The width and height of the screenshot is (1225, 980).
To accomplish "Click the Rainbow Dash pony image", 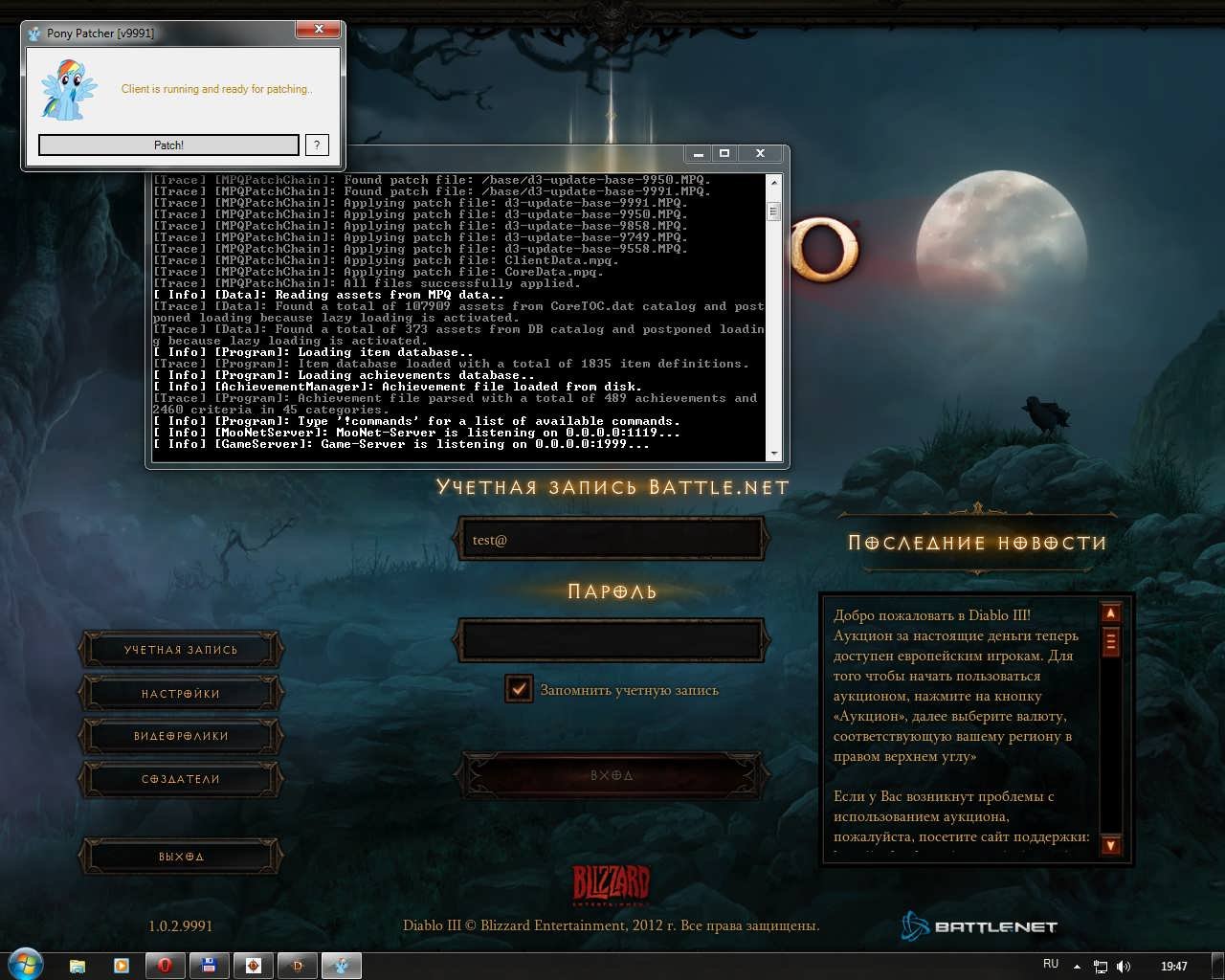I will [69, 90].
